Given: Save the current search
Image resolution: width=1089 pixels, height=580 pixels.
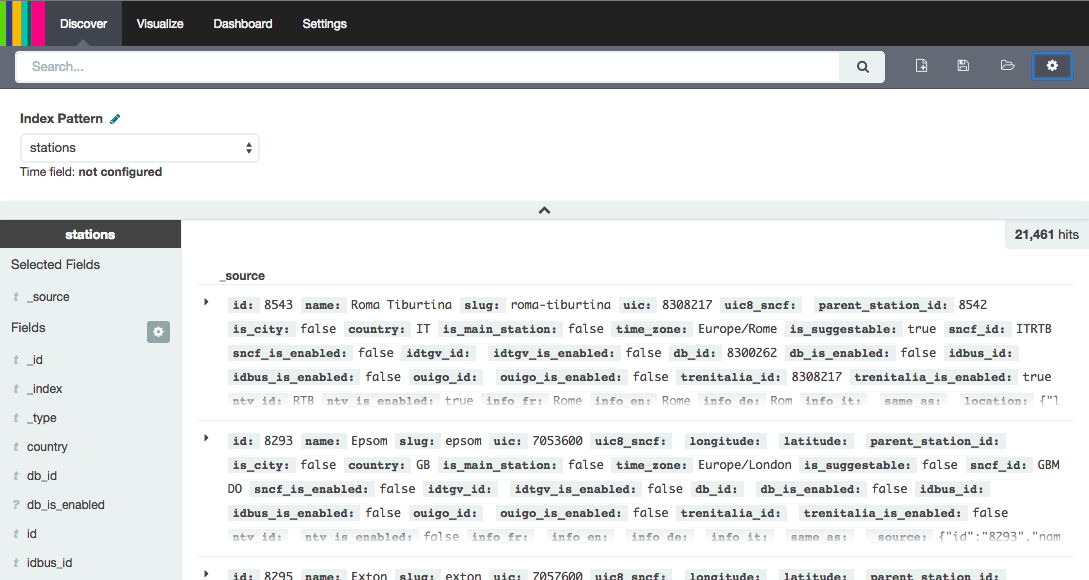Looking at the screenshot, I should pyautogui.click(x=963, y=66).
